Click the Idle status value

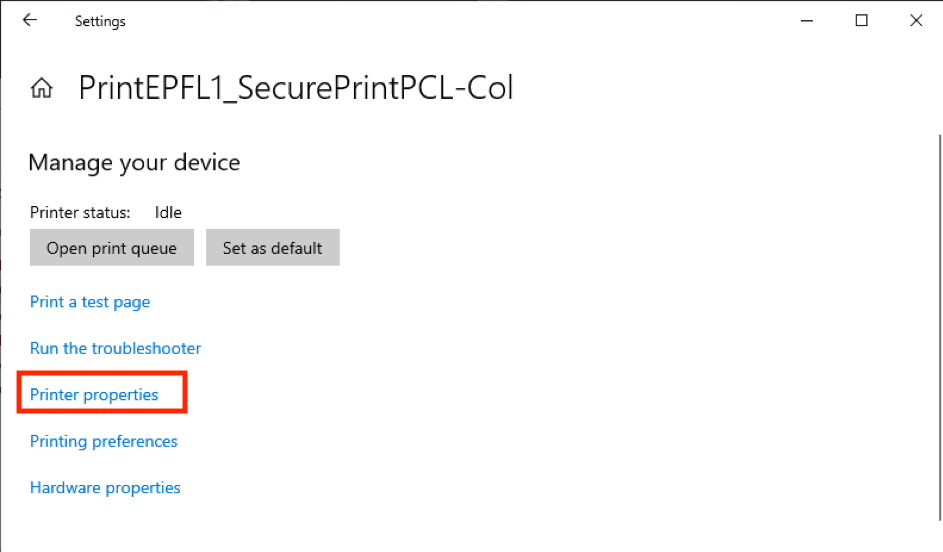[168, 212]
